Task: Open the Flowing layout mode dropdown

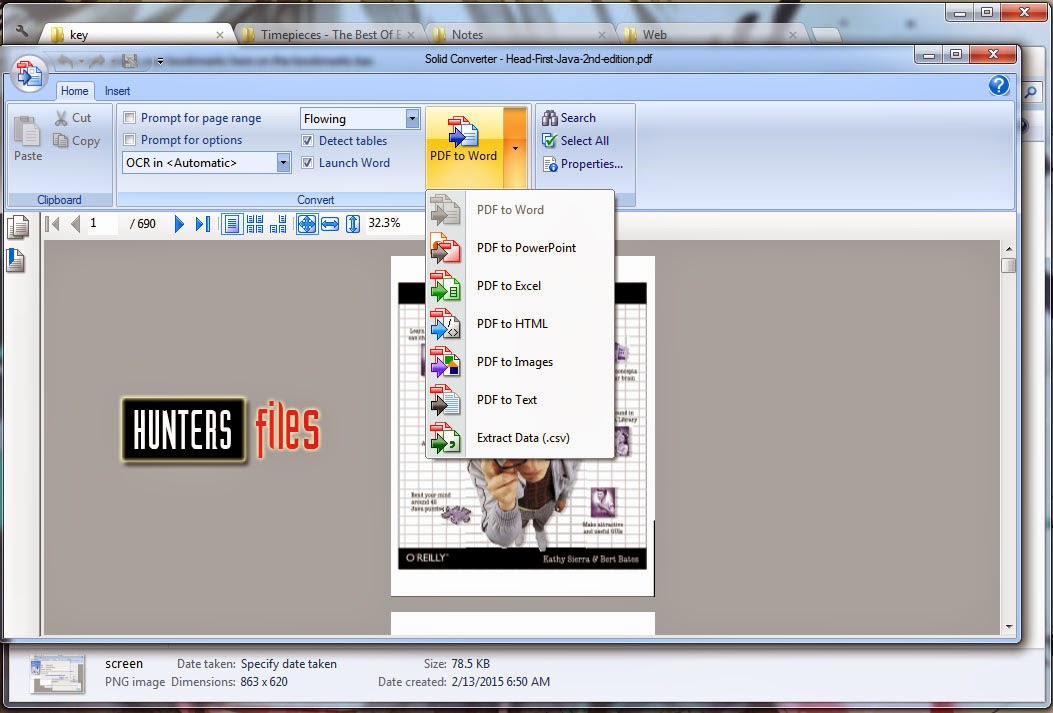Action: tap(412, 119)
